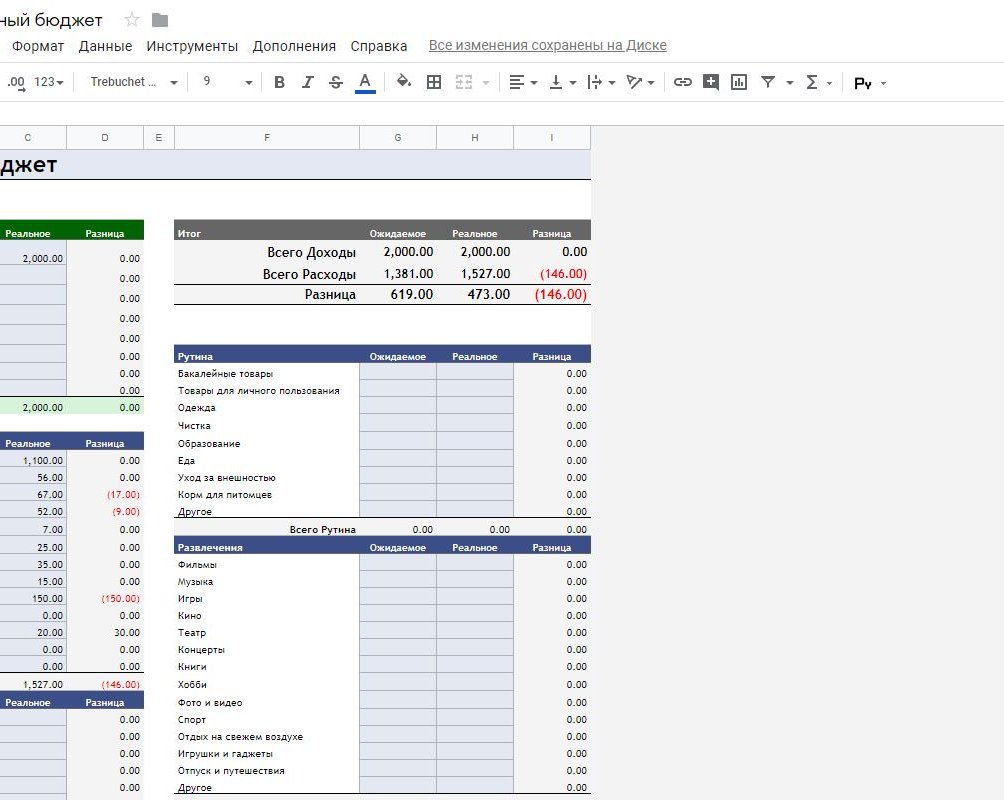Open the cell borders tool
This screenshot has height=800, width=1004.
tap(434, 82)
